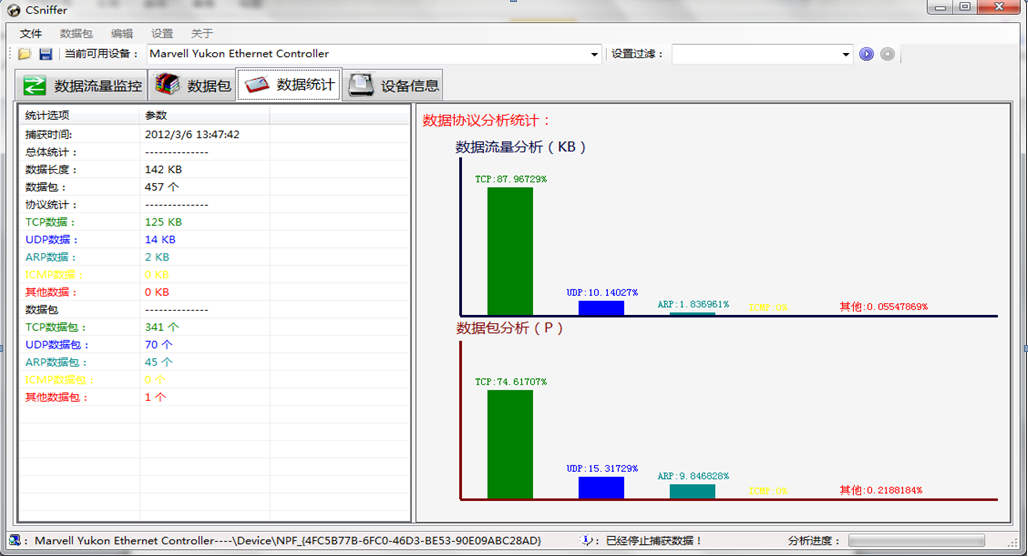Click the disk drive icon on 设备信息 tab
1028x557 pixels.
pyautogui.click(x=361, y=85)
